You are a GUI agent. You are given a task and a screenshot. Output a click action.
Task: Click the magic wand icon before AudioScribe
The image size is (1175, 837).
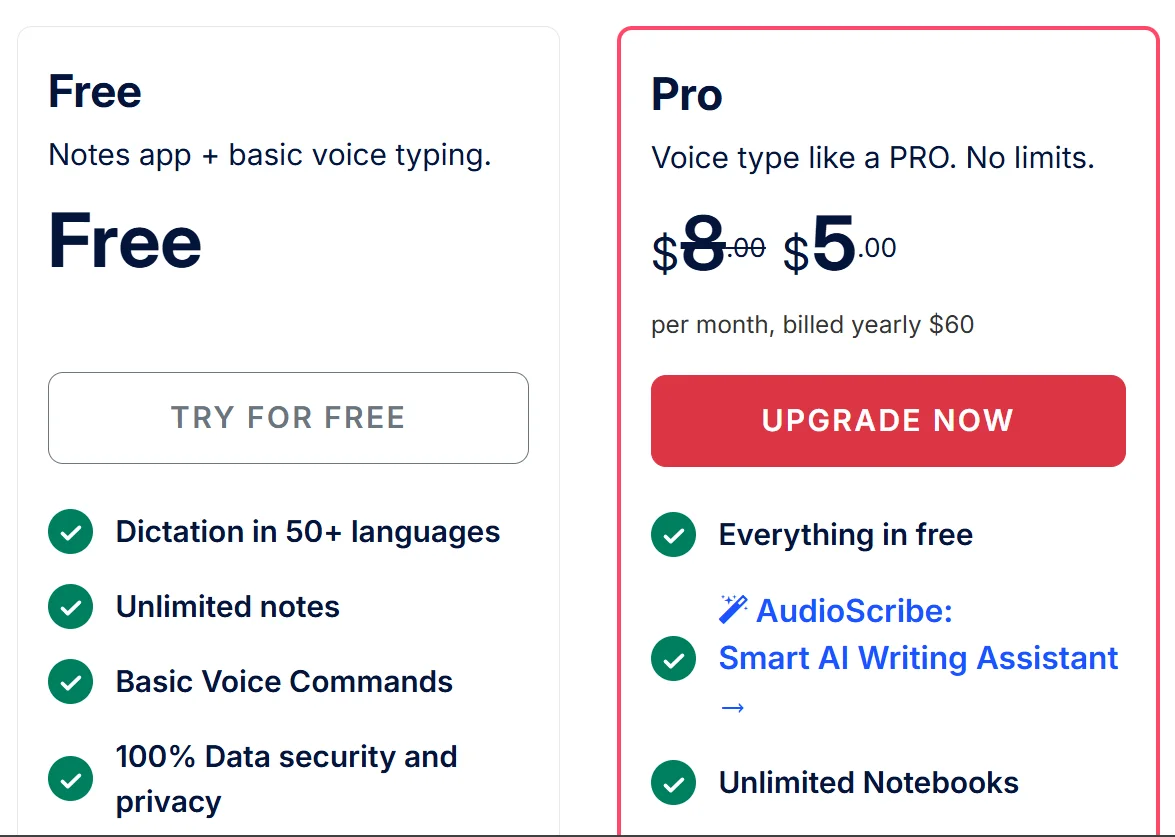coord(734,609)
